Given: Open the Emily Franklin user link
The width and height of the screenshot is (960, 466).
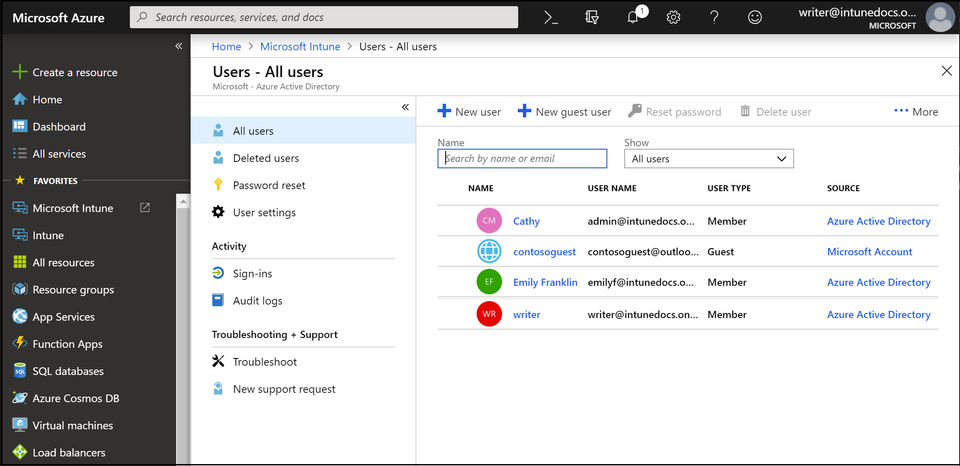Looking at the screenshot, I should tap(545, 283).
